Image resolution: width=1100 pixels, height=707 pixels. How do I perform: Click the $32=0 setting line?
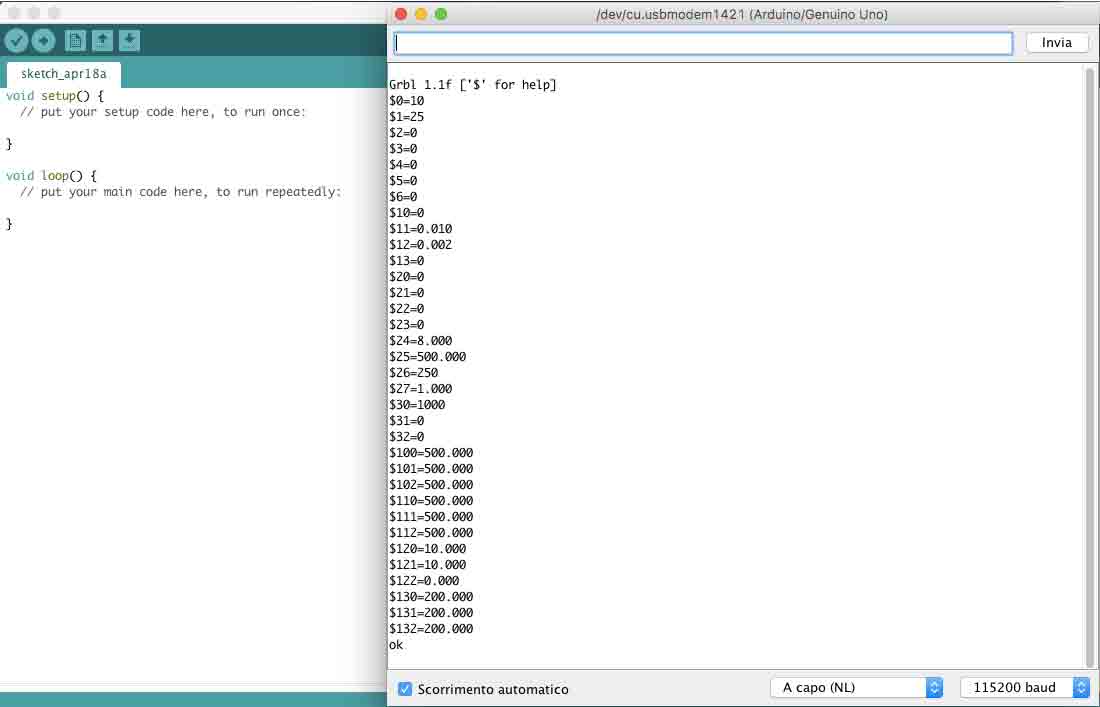point(407,437)
